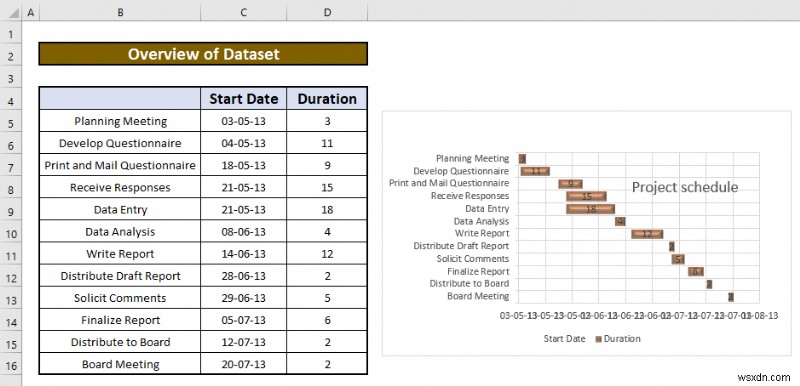Click the Data Entry bar labeled 18 in chart
800x386 pixels.
pyautogui.click(x=590, y=209)
